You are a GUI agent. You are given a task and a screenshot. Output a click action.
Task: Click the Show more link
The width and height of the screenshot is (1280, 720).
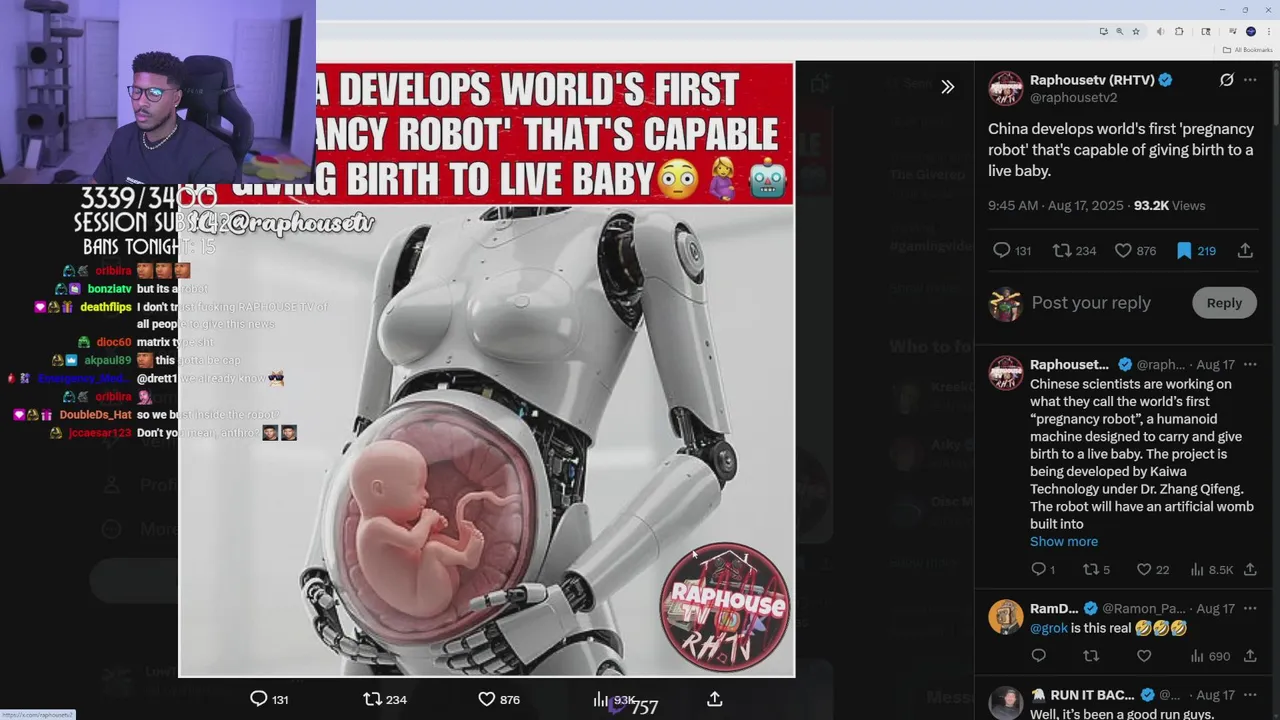(x=1064, y=541)
